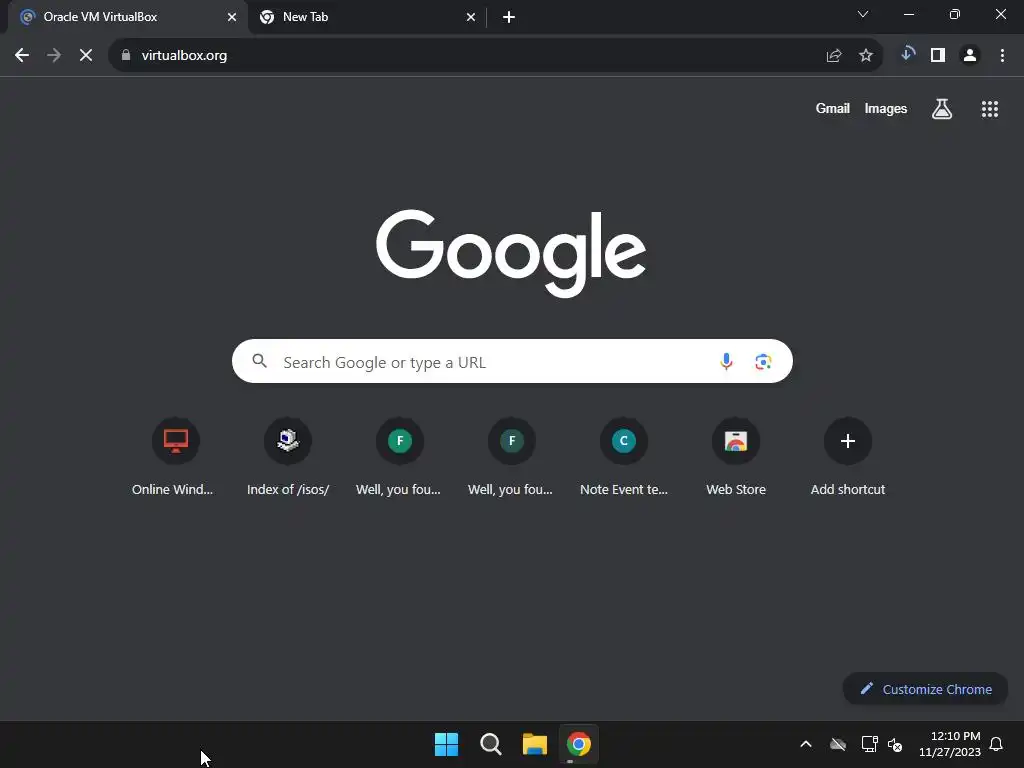The height and width of the screenshot is (768, 1024).
Task: Go back with the back arrow
Action: (x=22, y=56)
